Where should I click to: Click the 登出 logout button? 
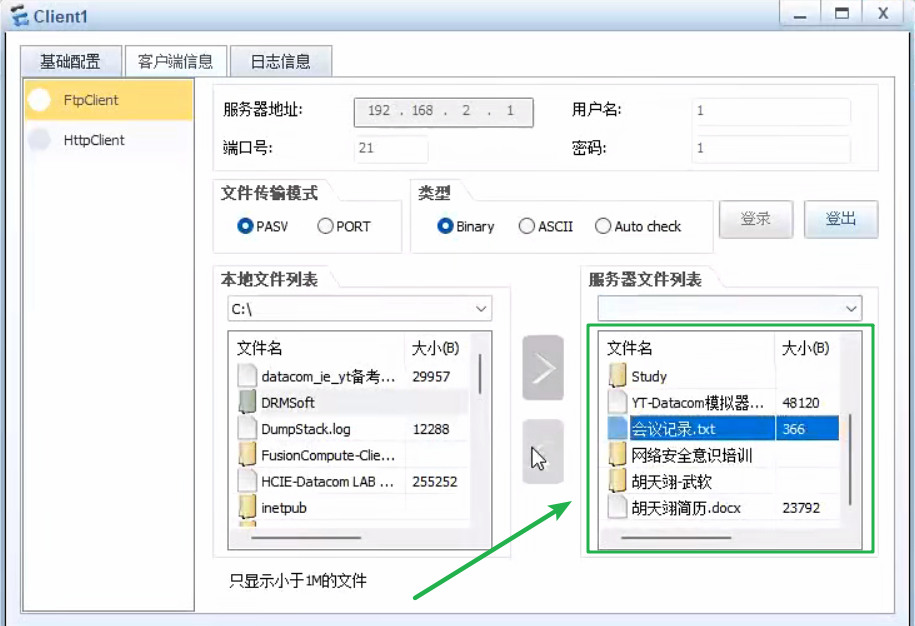pos(841,219)
